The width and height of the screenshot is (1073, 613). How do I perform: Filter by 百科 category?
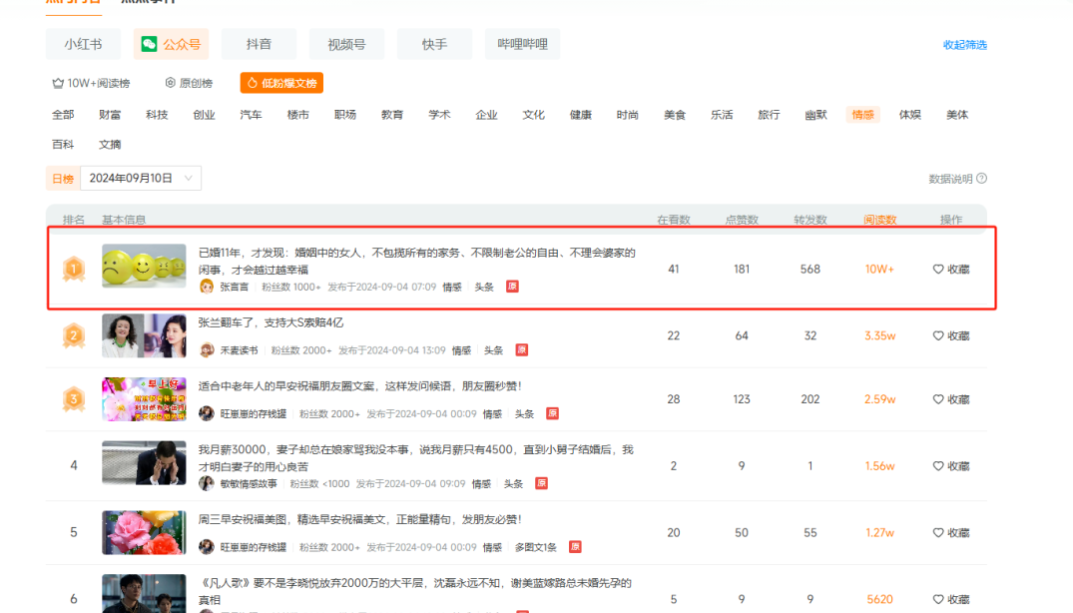[x=63, y=144]
